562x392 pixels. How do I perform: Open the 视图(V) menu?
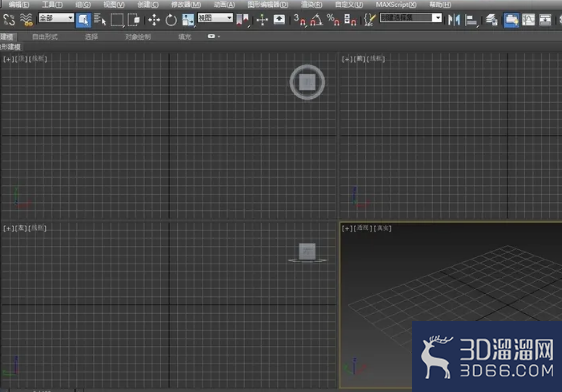(114, 5)
